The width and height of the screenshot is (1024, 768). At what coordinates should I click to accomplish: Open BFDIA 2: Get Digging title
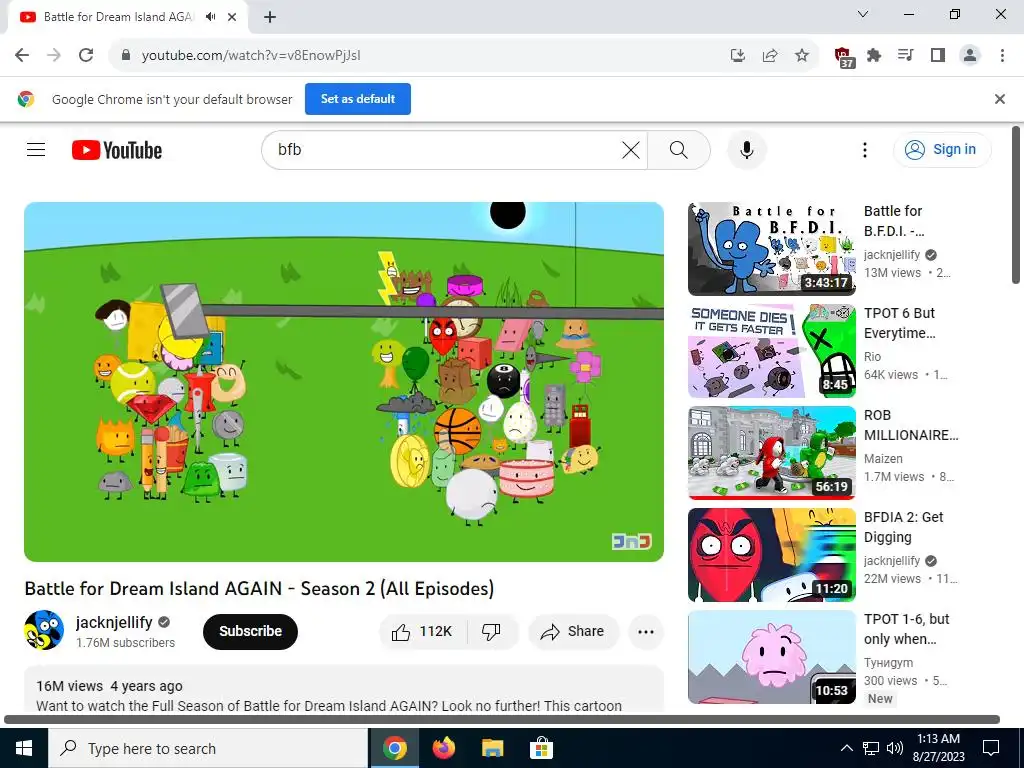tap(903, 527)
